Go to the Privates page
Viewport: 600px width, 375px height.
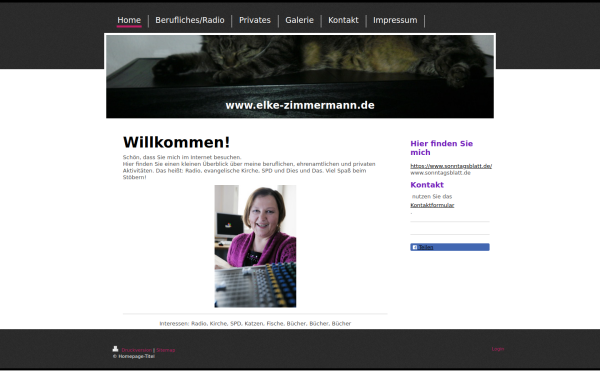tap(255, 20)
